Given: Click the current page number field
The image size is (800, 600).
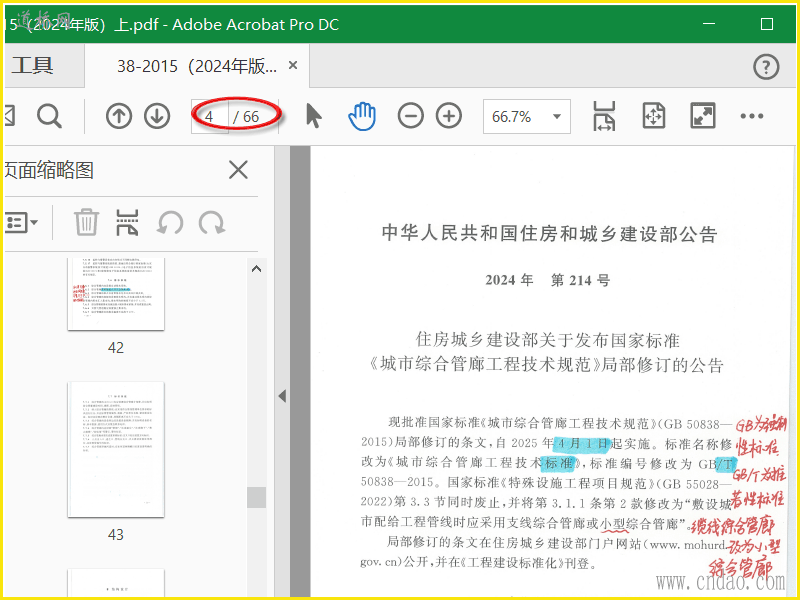Looking at the screenshot, I should 209,117.
